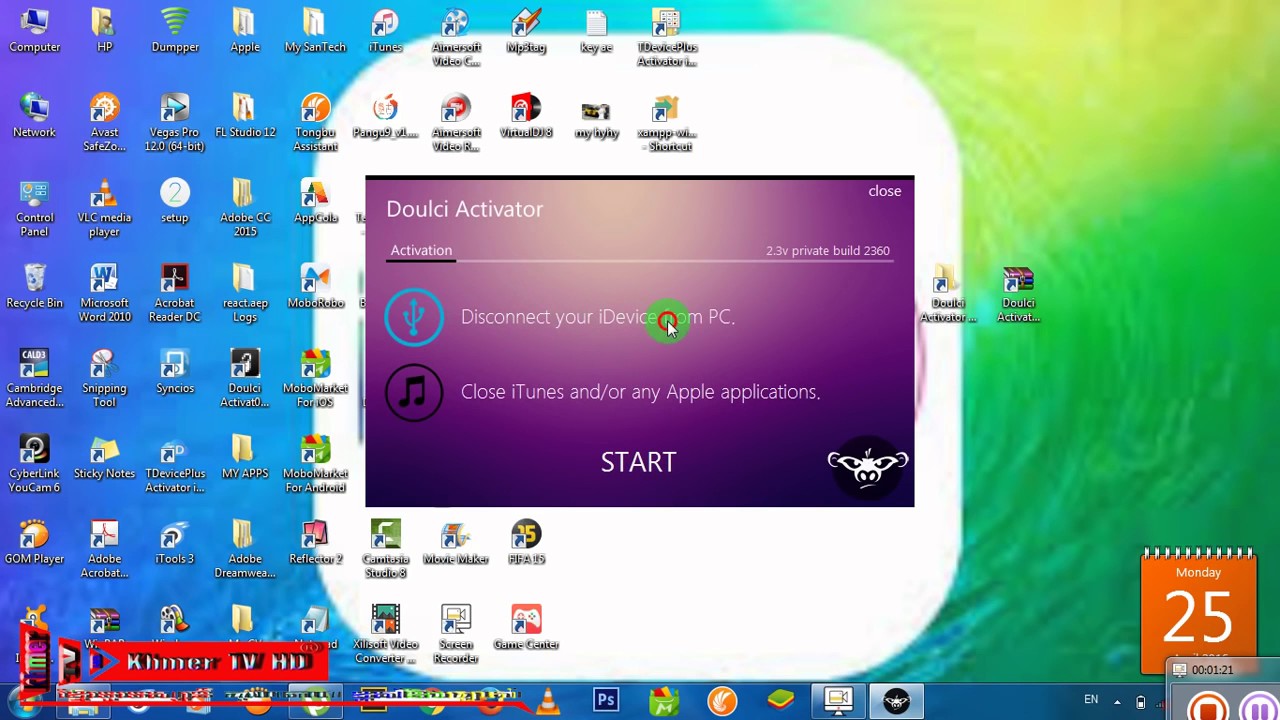This screenshot has width=1280, height=720.
Task: Open Adobe CC 2015 folder
Action: coord(245,207)
